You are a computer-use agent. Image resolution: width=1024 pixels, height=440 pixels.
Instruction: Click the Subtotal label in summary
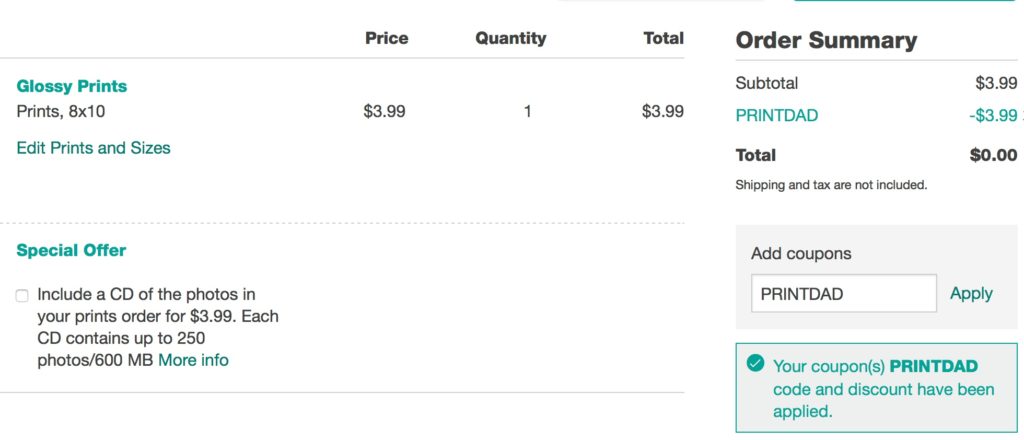[767, 83]
